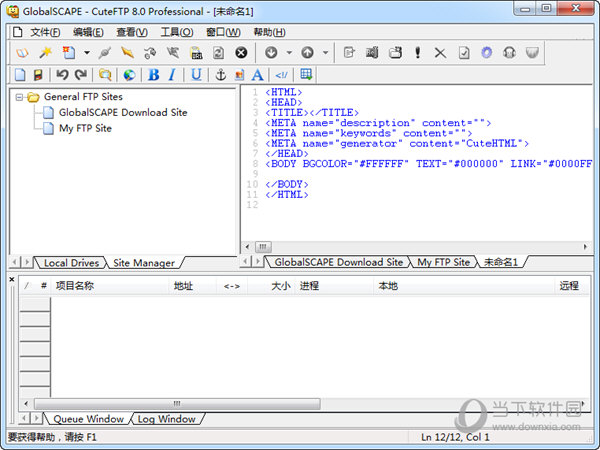Toggle Italic formatting

pos(173,75)
